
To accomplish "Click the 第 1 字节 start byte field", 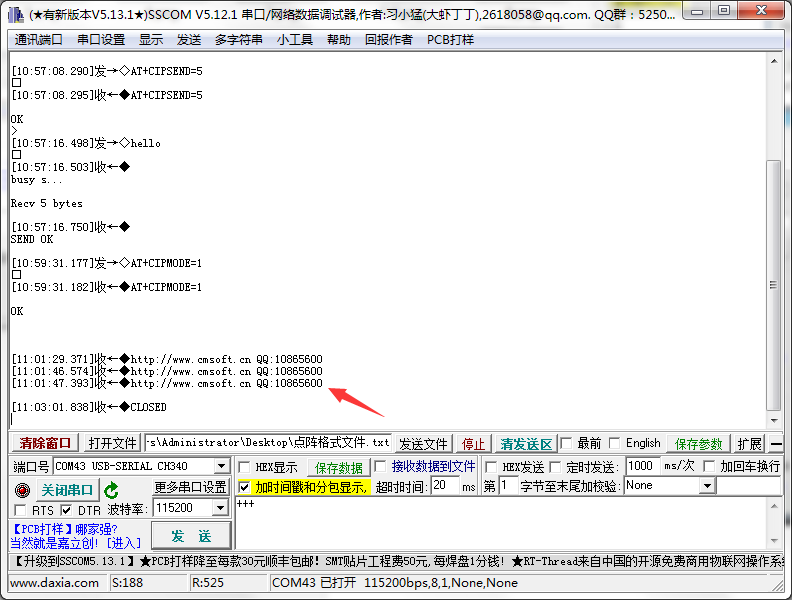I will coord(508,486).
